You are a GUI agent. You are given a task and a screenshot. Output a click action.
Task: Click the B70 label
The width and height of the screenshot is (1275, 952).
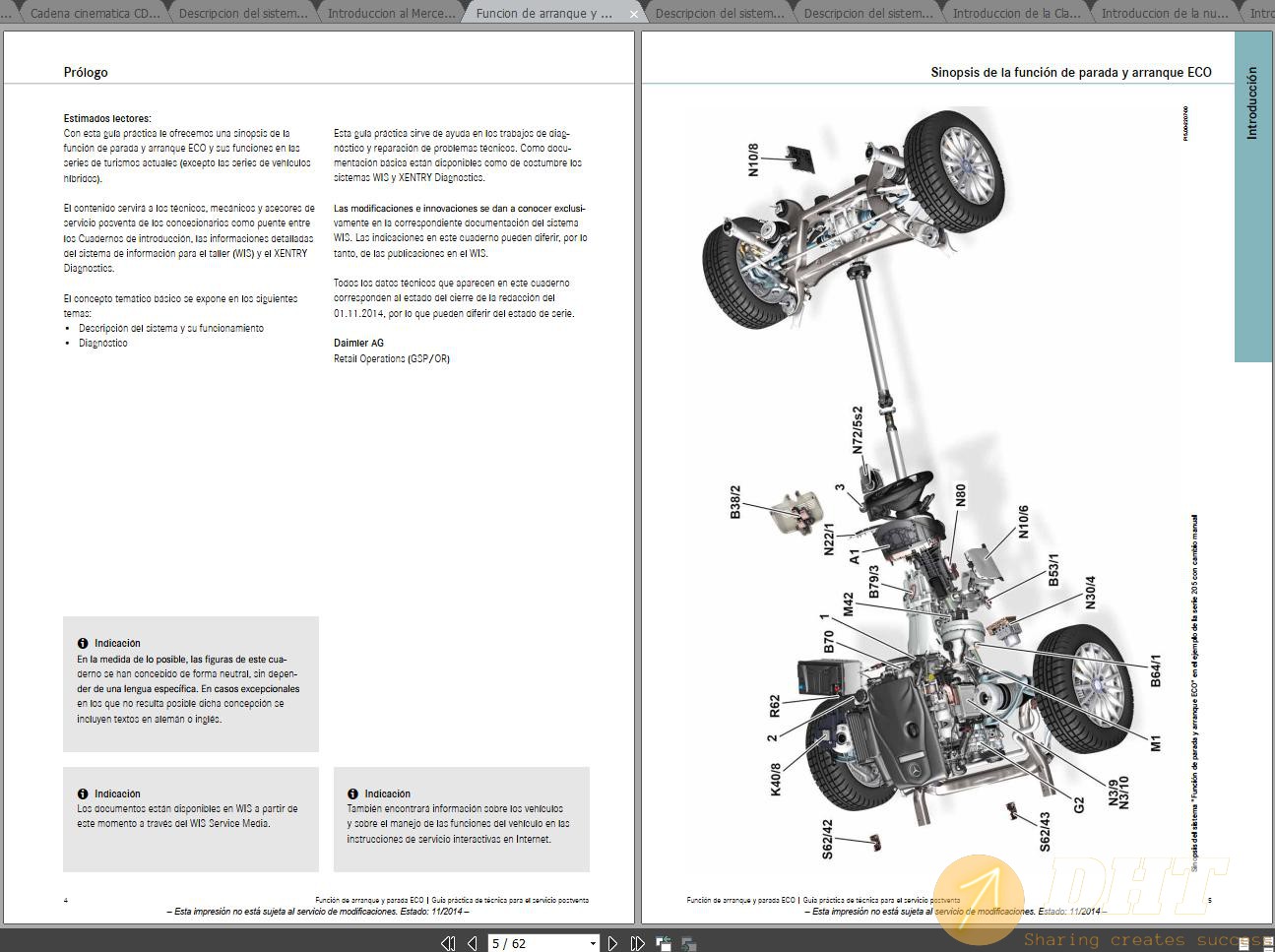click(829, 642)
